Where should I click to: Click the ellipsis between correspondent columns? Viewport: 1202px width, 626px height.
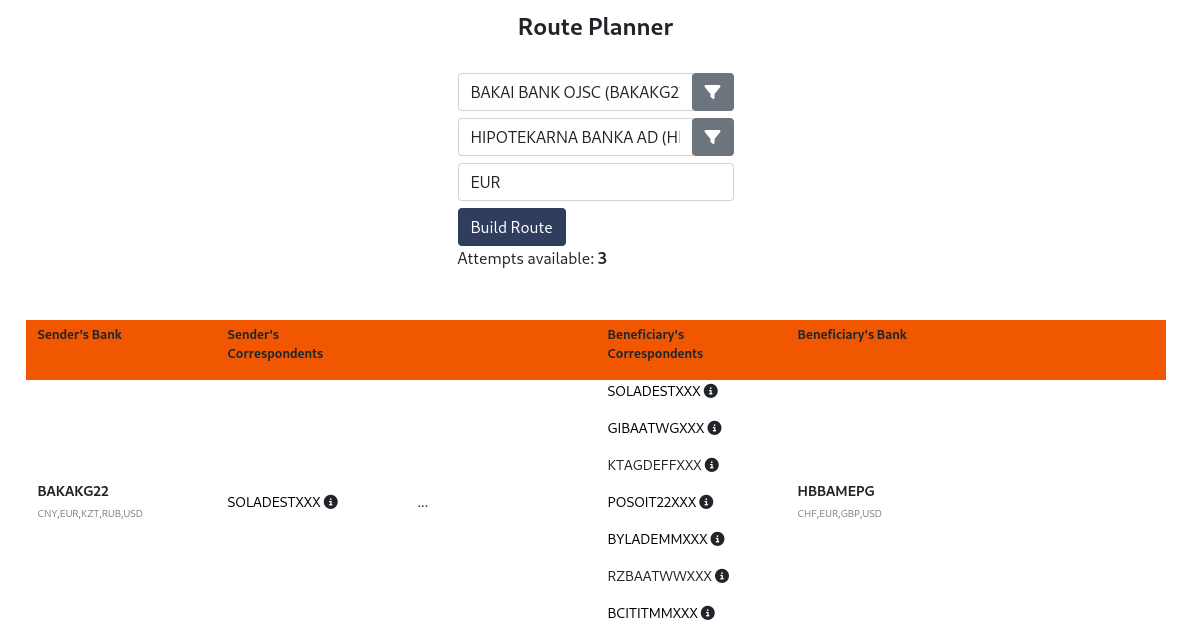423,503
